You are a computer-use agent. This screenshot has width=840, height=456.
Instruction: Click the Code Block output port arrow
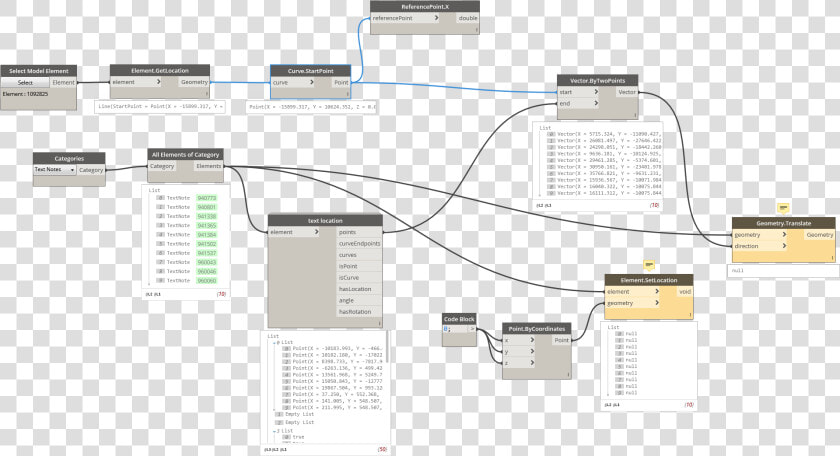(x=472, y=328)
